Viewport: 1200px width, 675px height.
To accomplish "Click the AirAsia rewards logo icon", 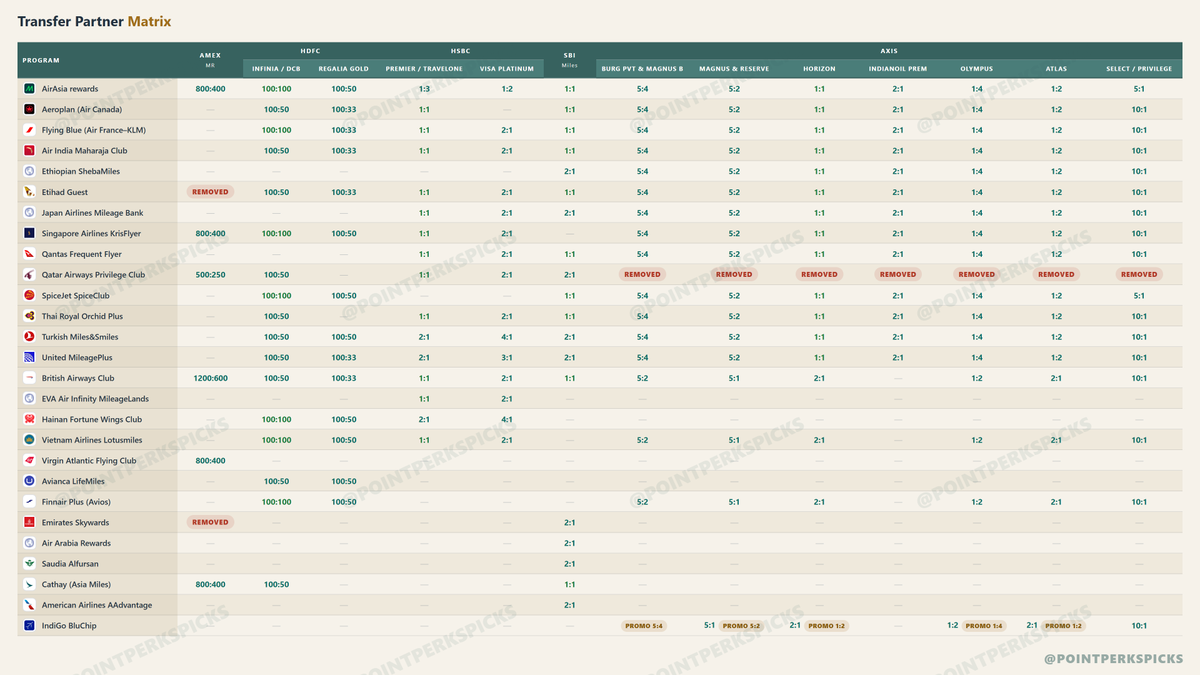I will point(30,89).
